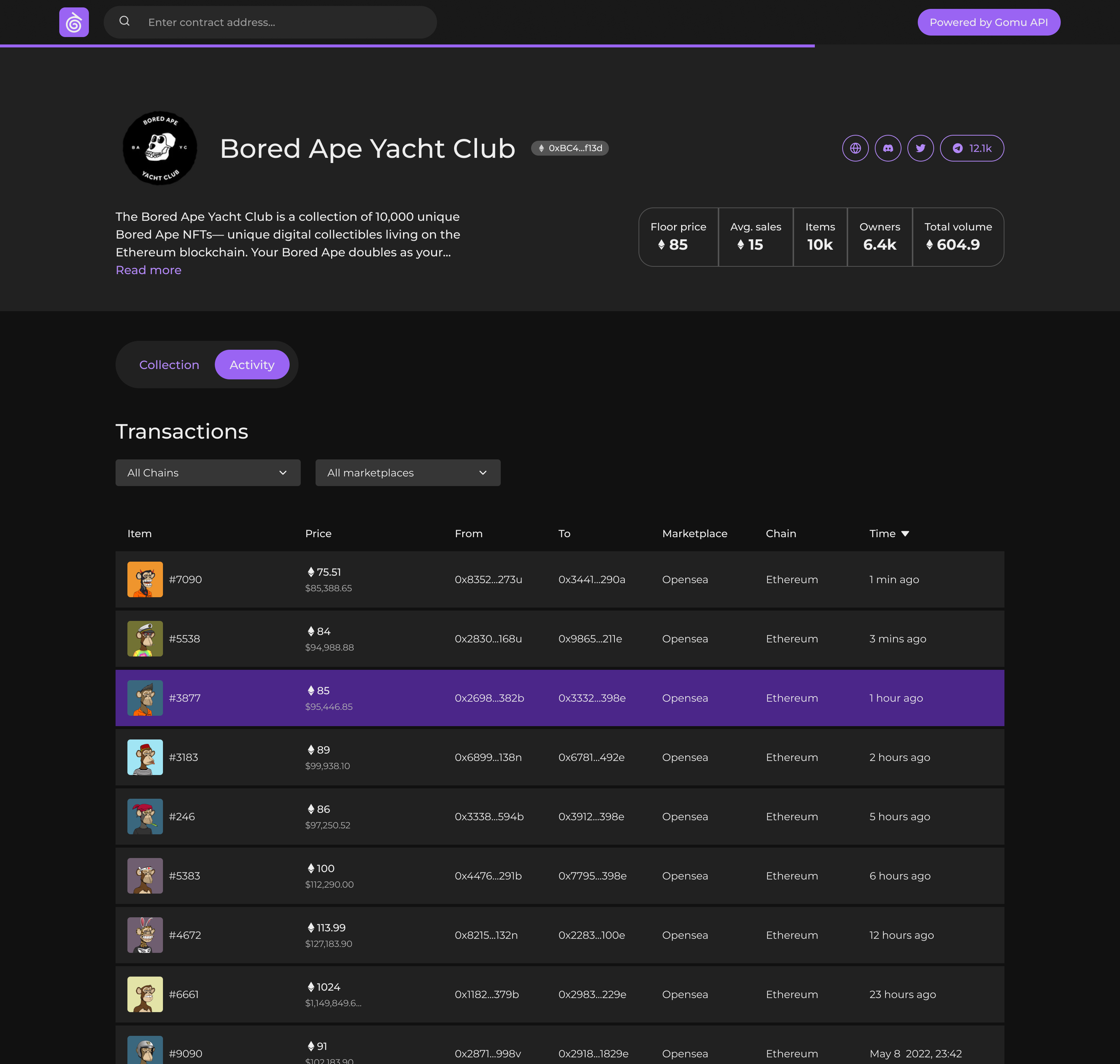Open the website globe icon link
Viewport: 1120px width, 1064px height.
[855, 148]
